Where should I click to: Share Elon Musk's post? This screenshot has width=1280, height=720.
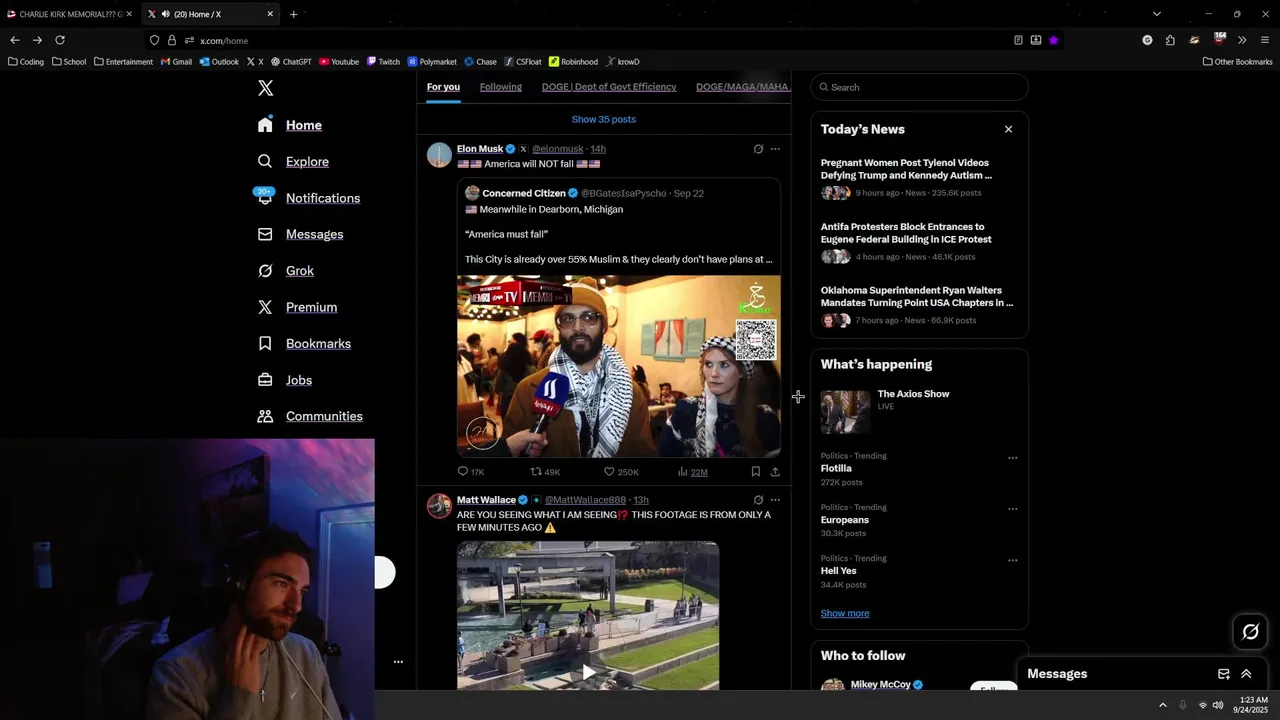pos(775,472)
